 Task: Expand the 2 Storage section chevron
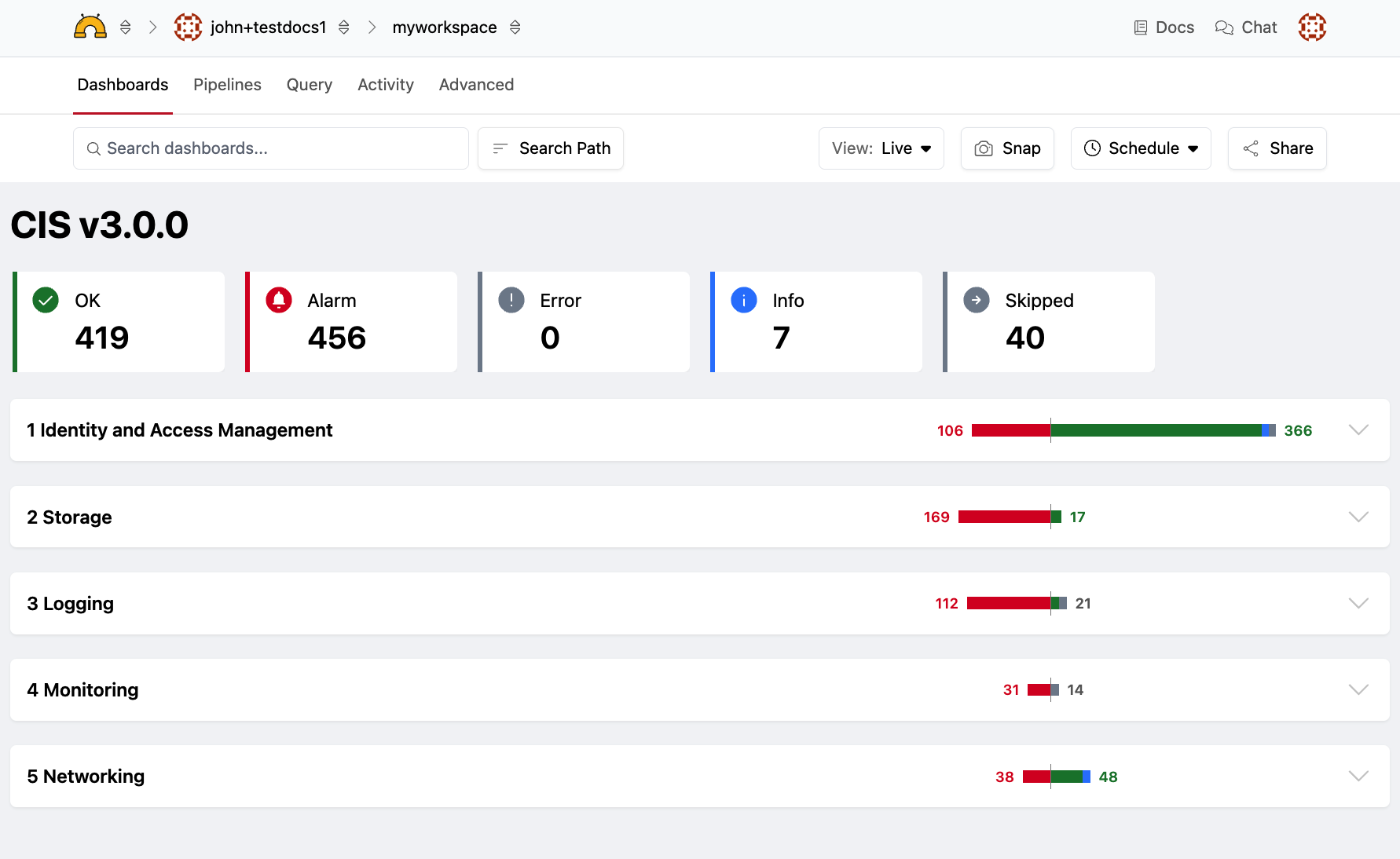pos(1358,517)
